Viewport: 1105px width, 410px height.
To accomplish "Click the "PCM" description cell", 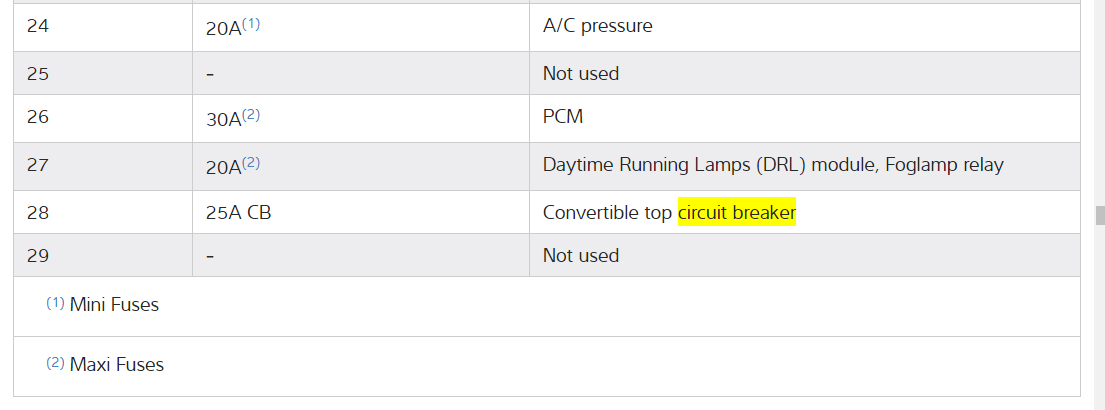I will pyautogui.click(x=563, y=117).
